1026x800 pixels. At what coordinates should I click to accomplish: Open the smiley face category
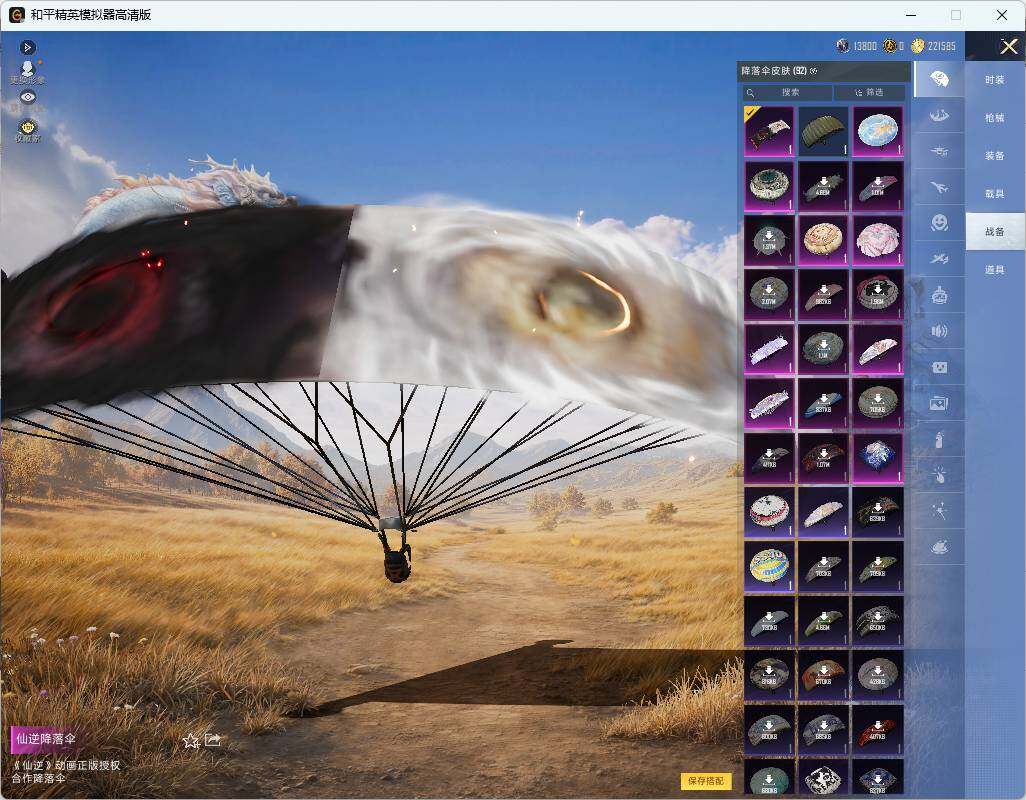tap(939, 223)
